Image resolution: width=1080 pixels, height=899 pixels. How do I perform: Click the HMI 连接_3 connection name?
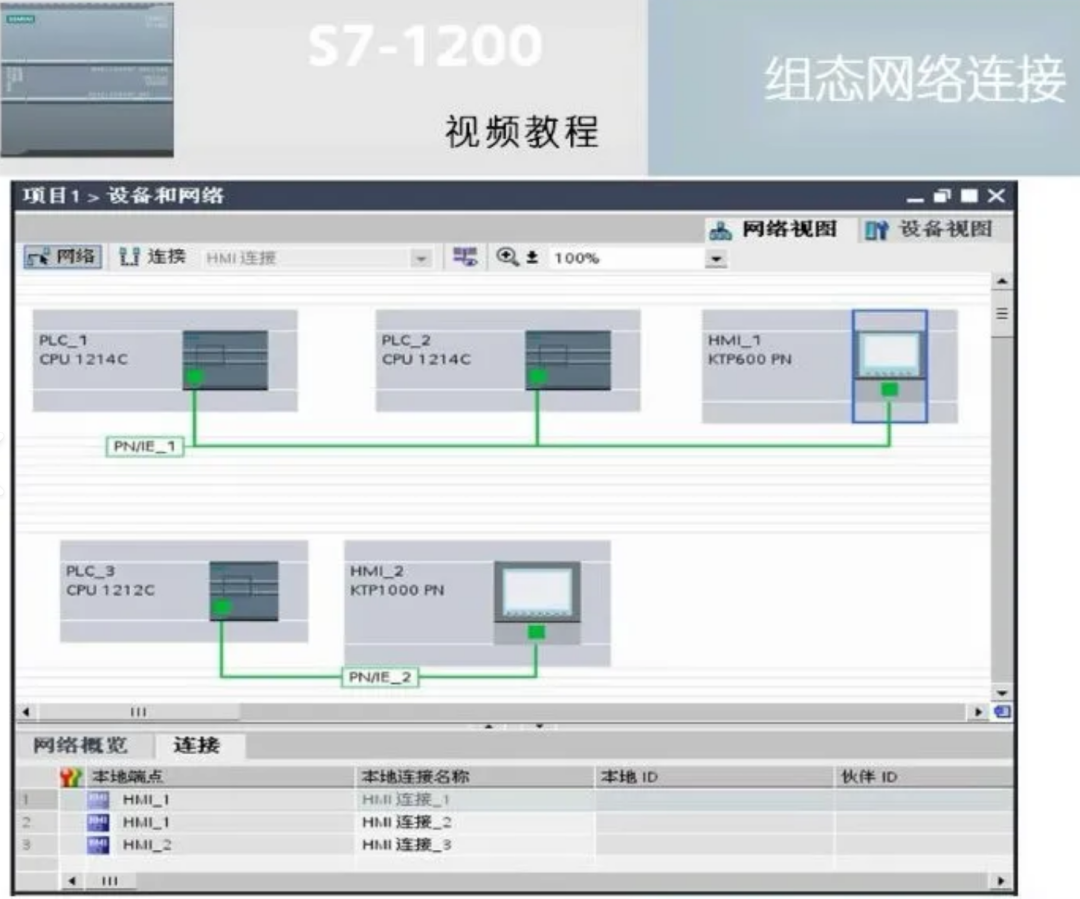406,845
